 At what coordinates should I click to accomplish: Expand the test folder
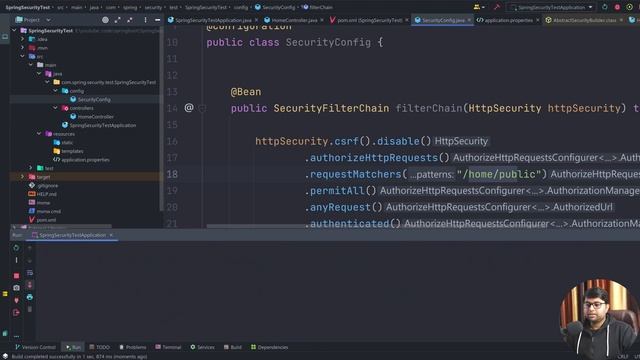[x=31, y=168]
